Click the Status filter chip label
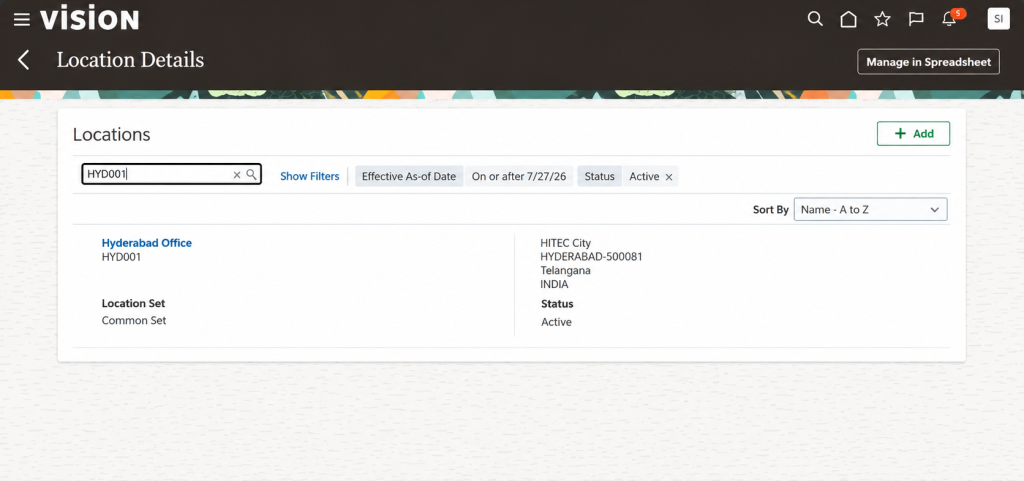The width and height of the screenshot is (1024, 481). [x=600, y=176]
